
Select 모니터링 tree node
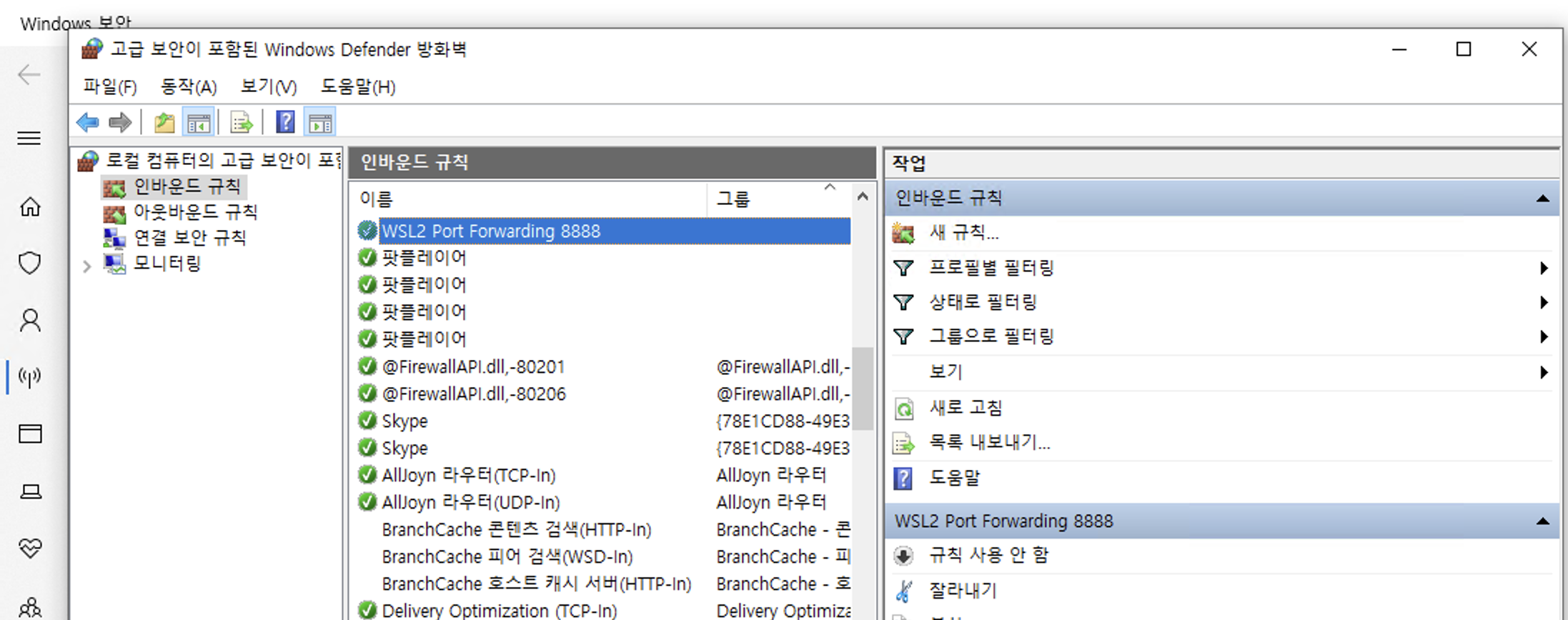pos(167,264)
